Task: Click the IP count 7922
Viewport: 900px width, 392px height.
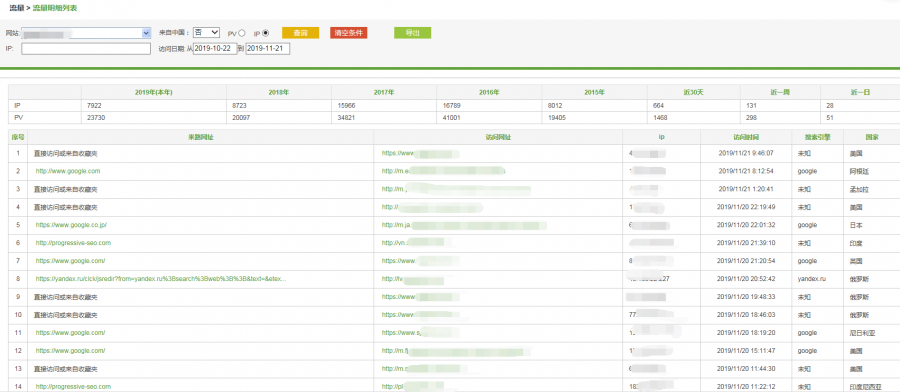Action: (x=94, y=106)
